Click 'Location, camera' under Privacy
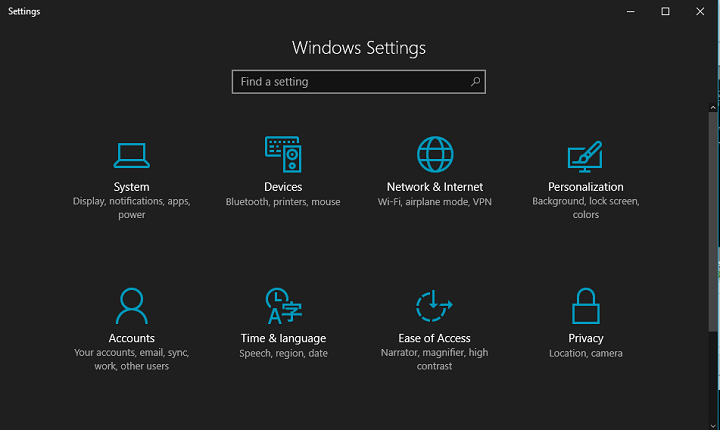The image size is (720, 430). 586,353
